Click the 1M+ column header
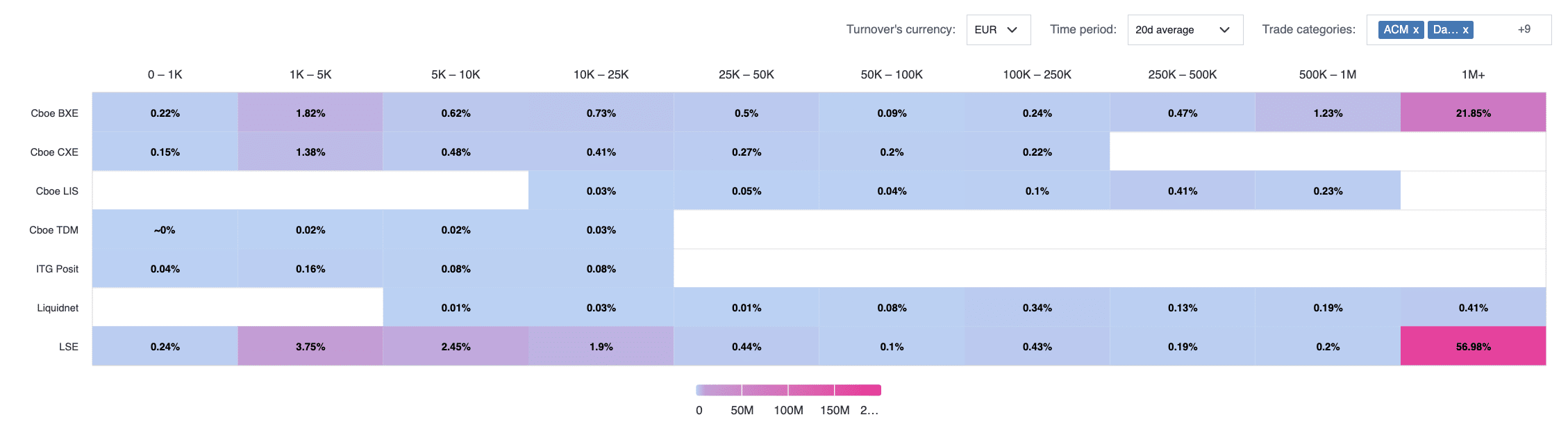1568x424 pixels. pyautogui.click(x=1473, y=74)
